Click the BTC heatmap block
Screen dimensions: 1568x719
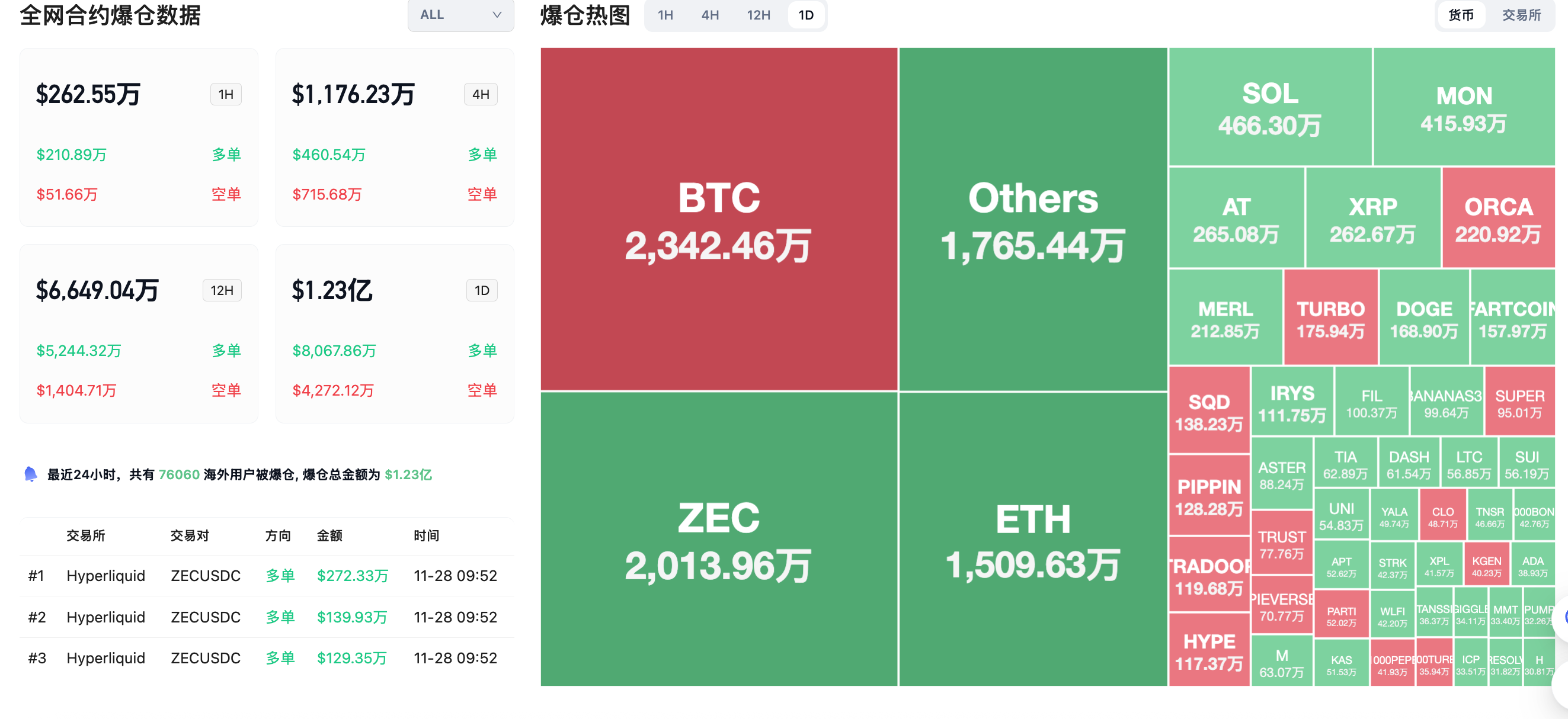(x=719, y=219)
